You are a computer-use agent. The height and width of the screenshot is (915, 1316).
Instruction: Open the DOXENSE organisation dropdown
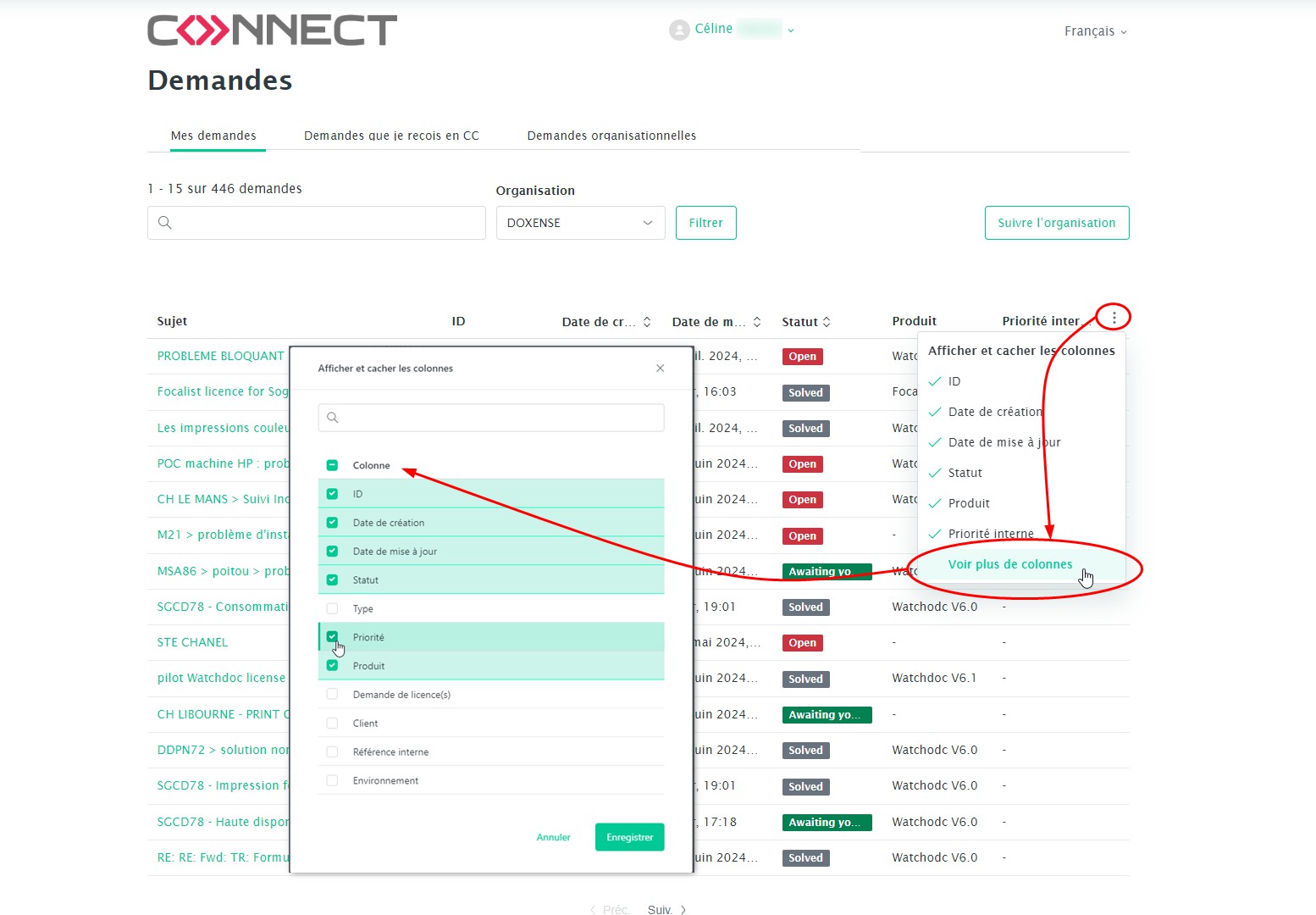coord(580,223)
